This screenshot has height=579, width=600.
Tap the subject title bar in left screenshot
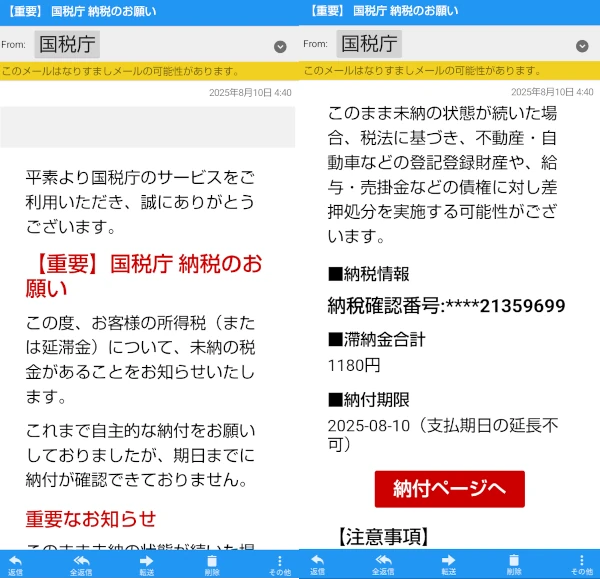click(x=149, y=12)
